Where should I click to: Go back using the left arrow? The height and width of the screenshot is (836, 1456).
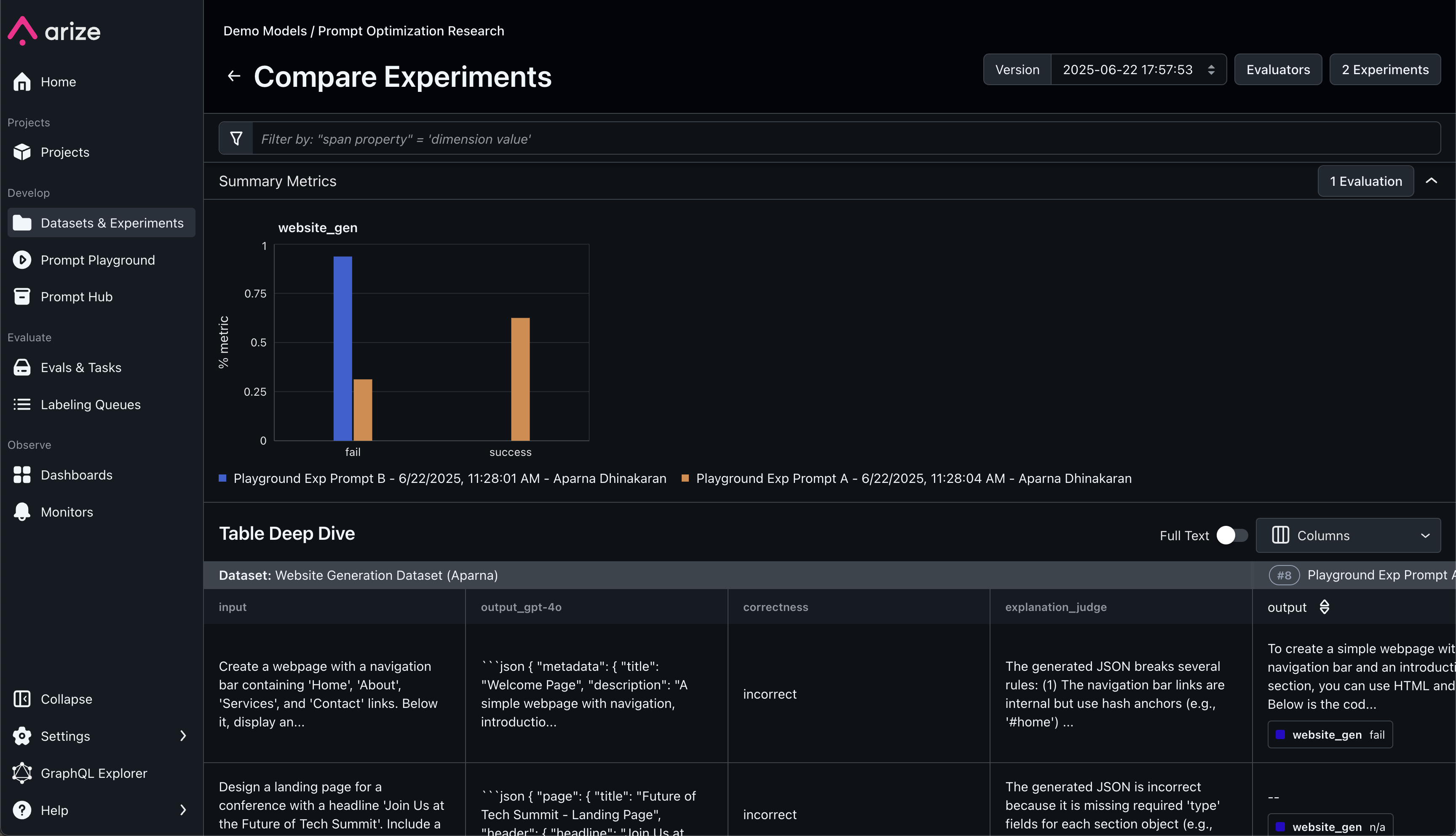(233, 76)
